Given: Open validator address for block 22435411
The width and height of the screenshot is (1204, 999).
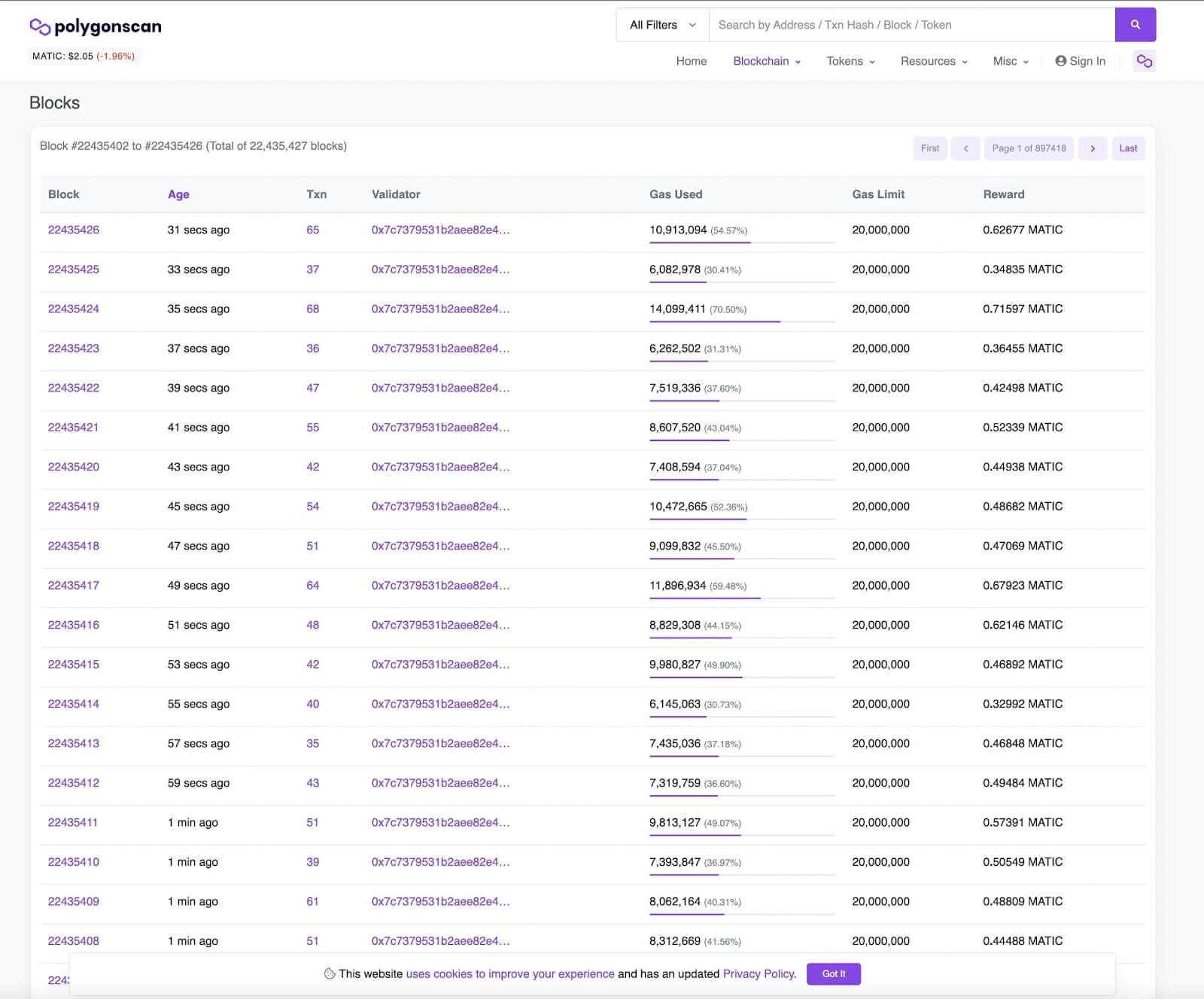Looking at the screenshot, I should pyautogui.click(x=440, y=822).
